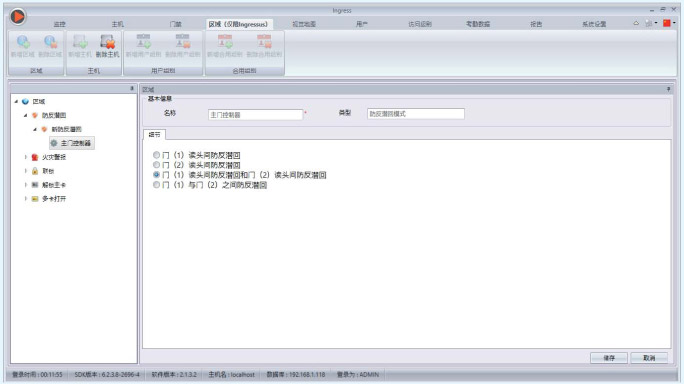The width and height of the screenshot is (684, 384).
Task: Click the 名称 name input field
Action: click(255, 115)
